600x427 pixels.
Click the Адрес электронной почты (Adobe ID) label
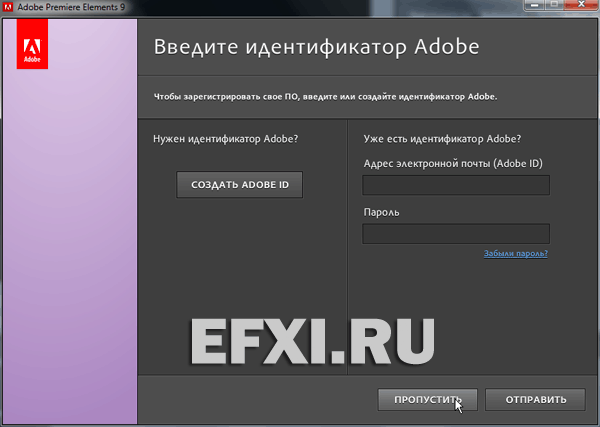453,164
